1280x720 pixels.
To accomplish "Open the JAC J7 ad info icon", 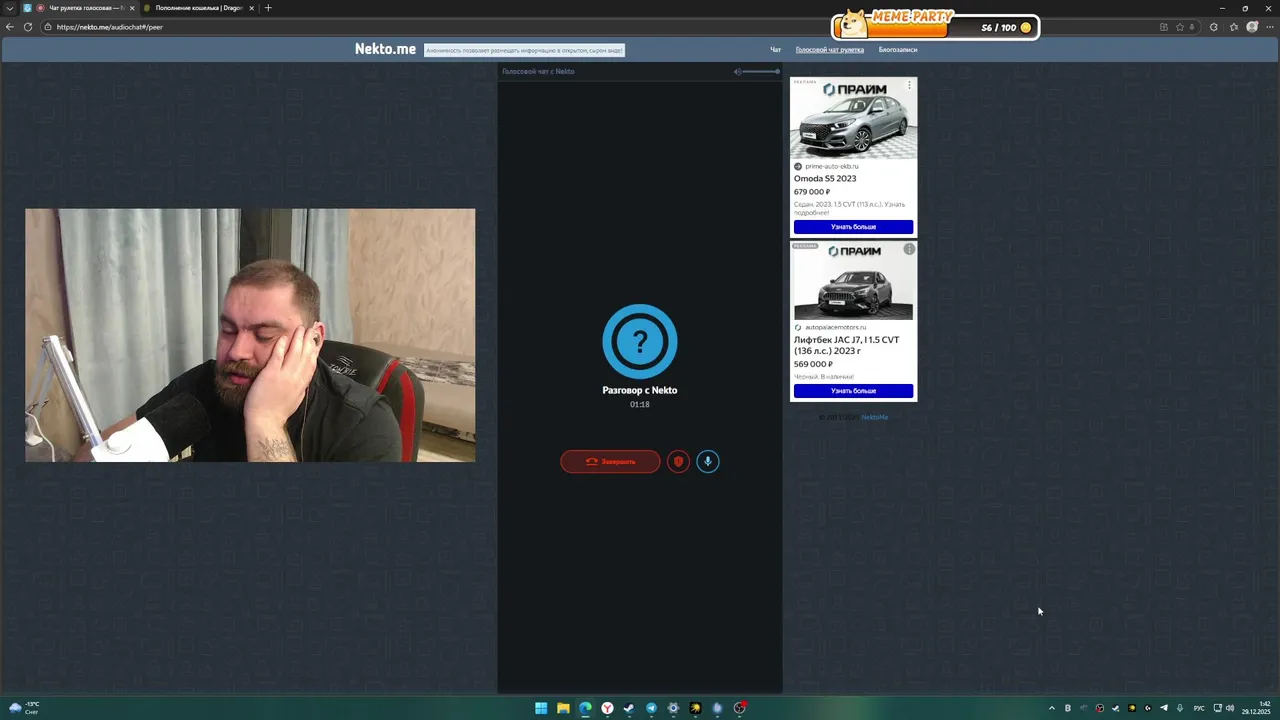I will [909, 249].
